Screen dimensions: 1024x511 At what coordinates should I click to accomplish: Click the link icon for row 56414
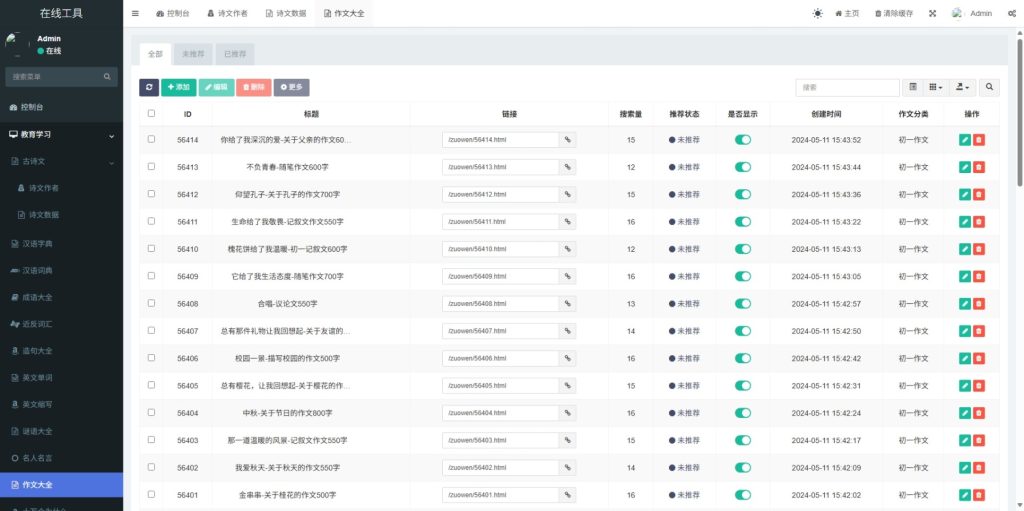tap(567, 140)
